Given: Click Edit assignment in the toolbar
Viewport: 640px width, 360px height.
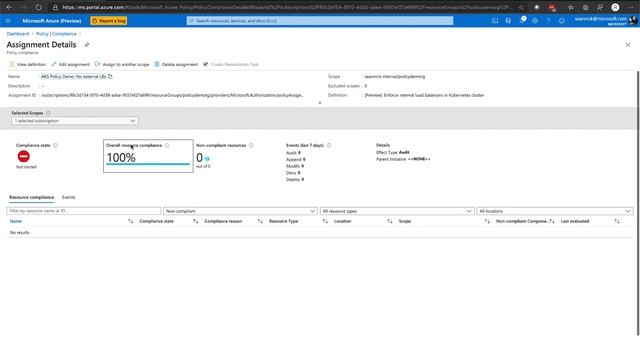Looking at the screenshot, I should [x=70, y=64].
